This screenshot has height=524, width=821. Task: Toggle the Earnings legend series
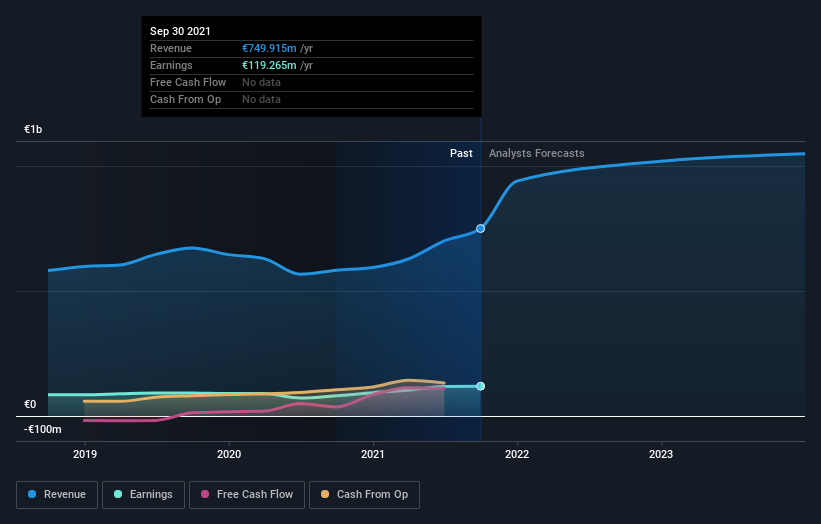pyautogui.click(x=143, y=495)
